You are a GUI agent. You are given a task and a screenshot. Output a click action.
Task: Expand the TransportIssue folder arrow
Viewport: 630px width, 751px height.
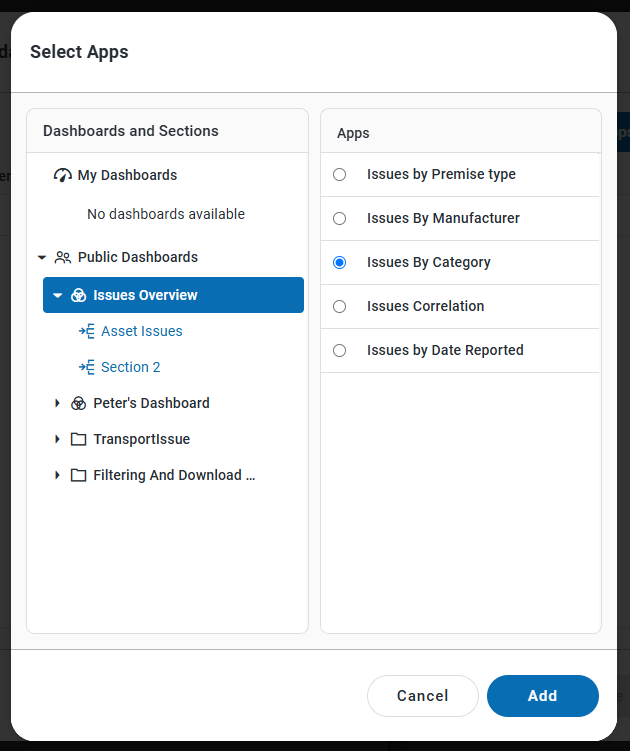[58, 439]
